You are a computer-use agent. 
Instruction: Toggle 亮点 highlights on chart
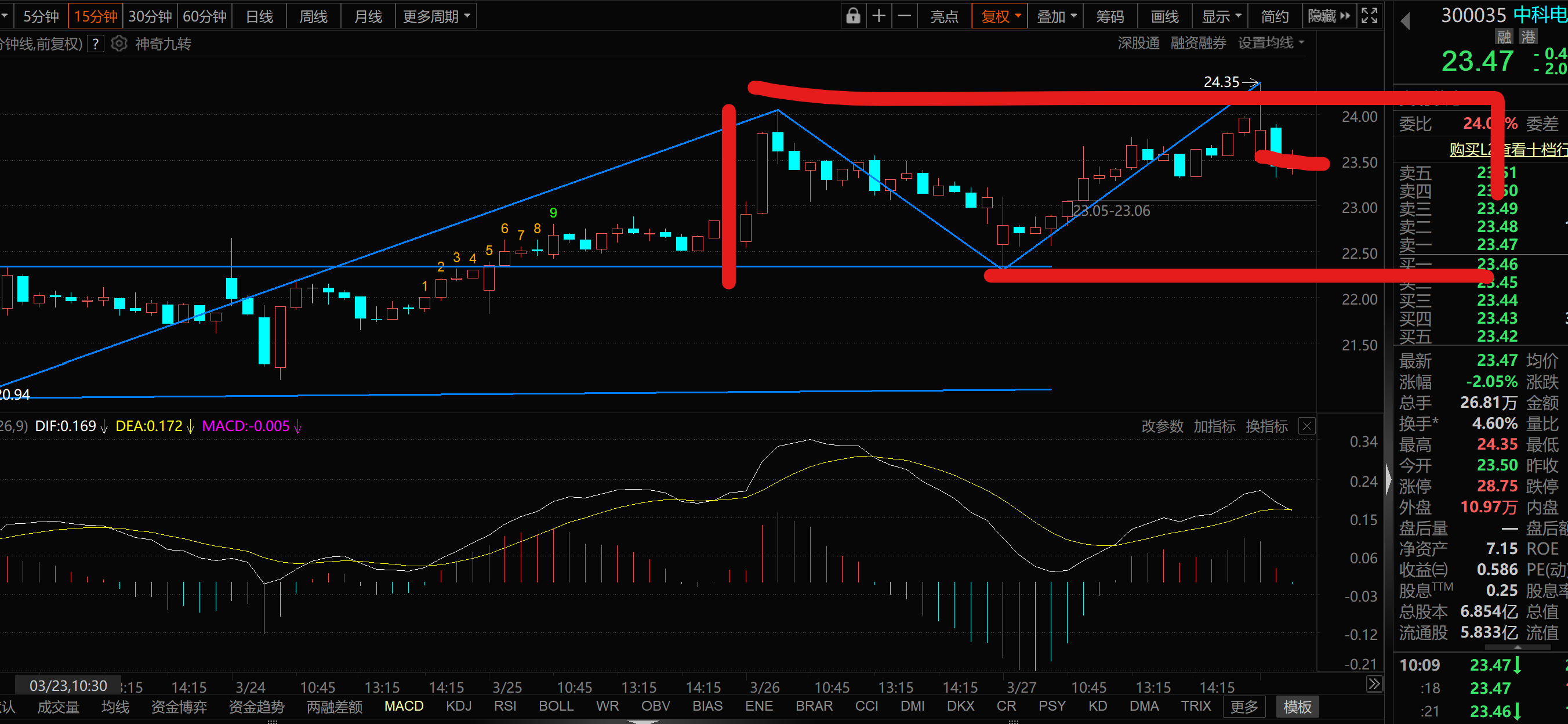pos(944,16)
